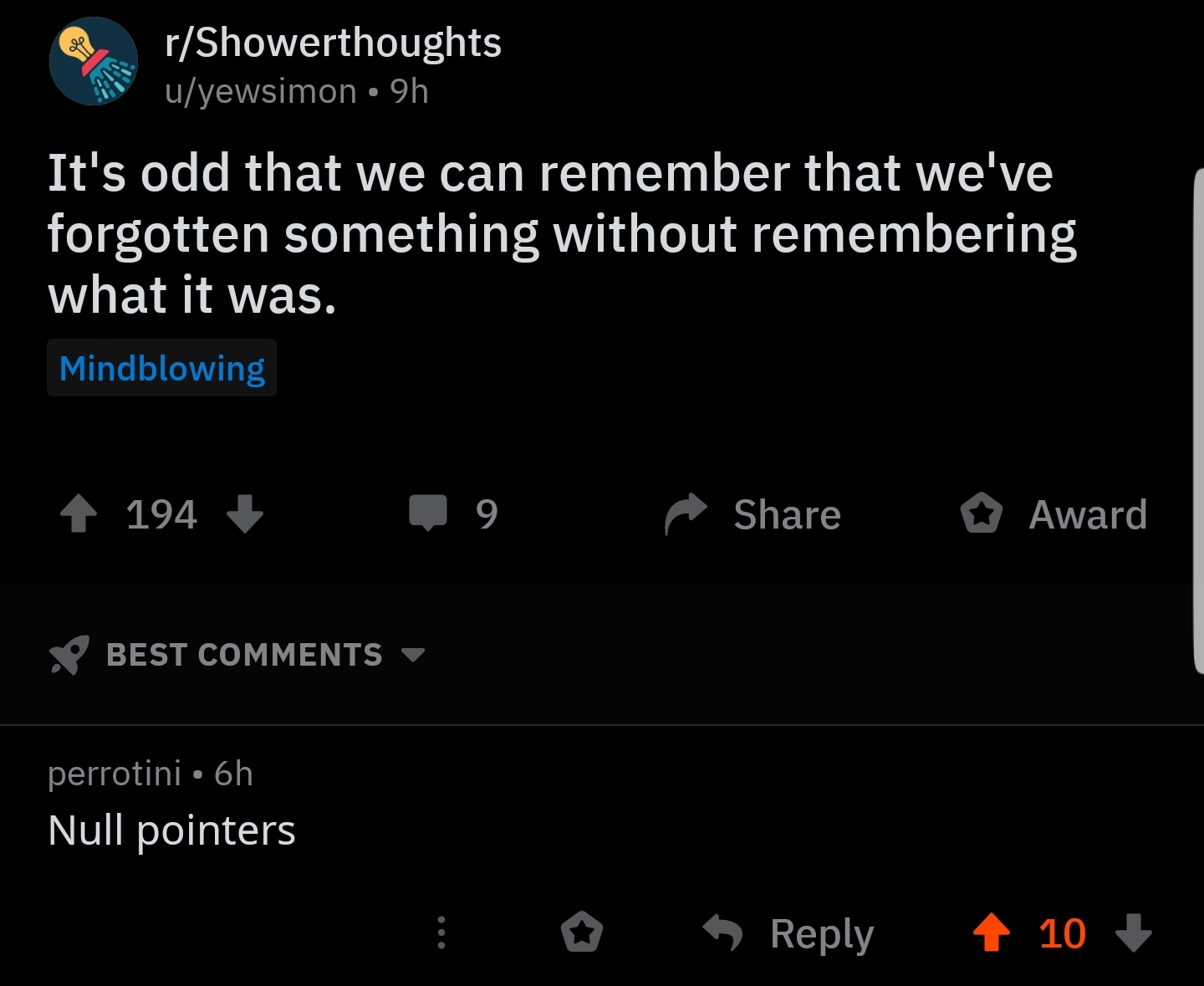Open perrotini's user profile
The image size is (1204, 986).
(x=115, y=774)
